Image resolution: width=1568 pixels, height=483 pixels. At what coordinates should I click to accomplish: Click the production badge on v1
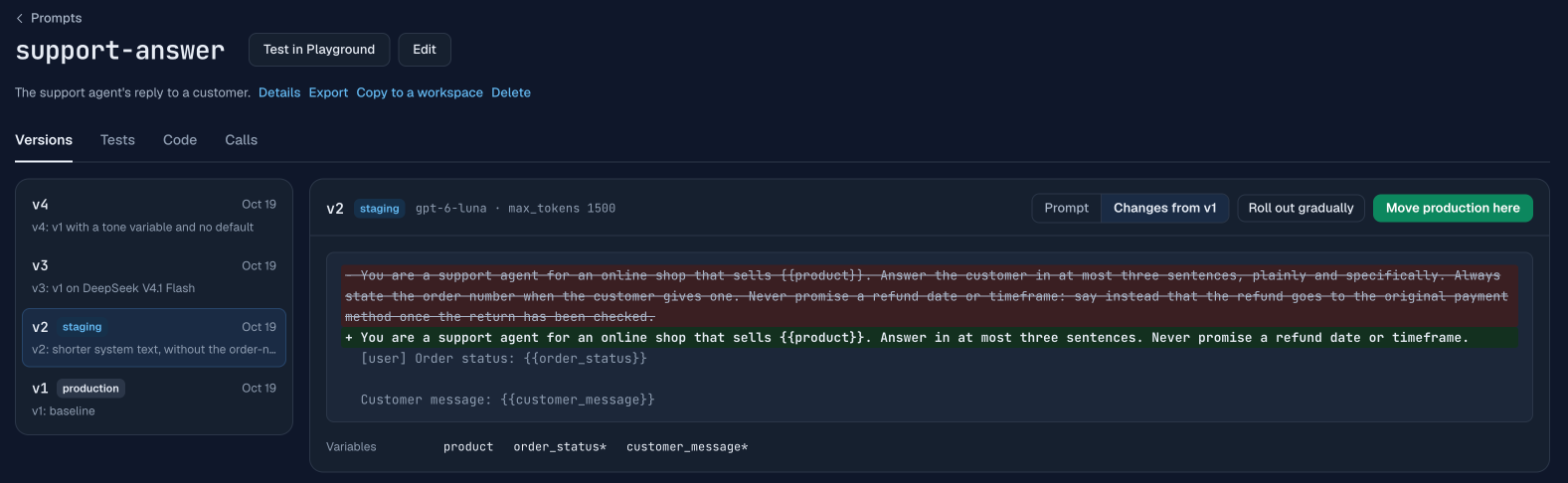91,388
